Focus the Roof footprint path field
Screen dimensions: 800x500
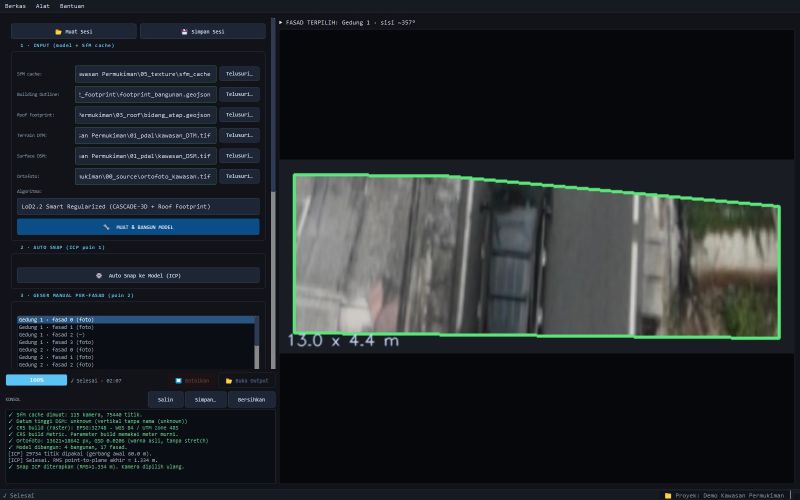(145, 115)
